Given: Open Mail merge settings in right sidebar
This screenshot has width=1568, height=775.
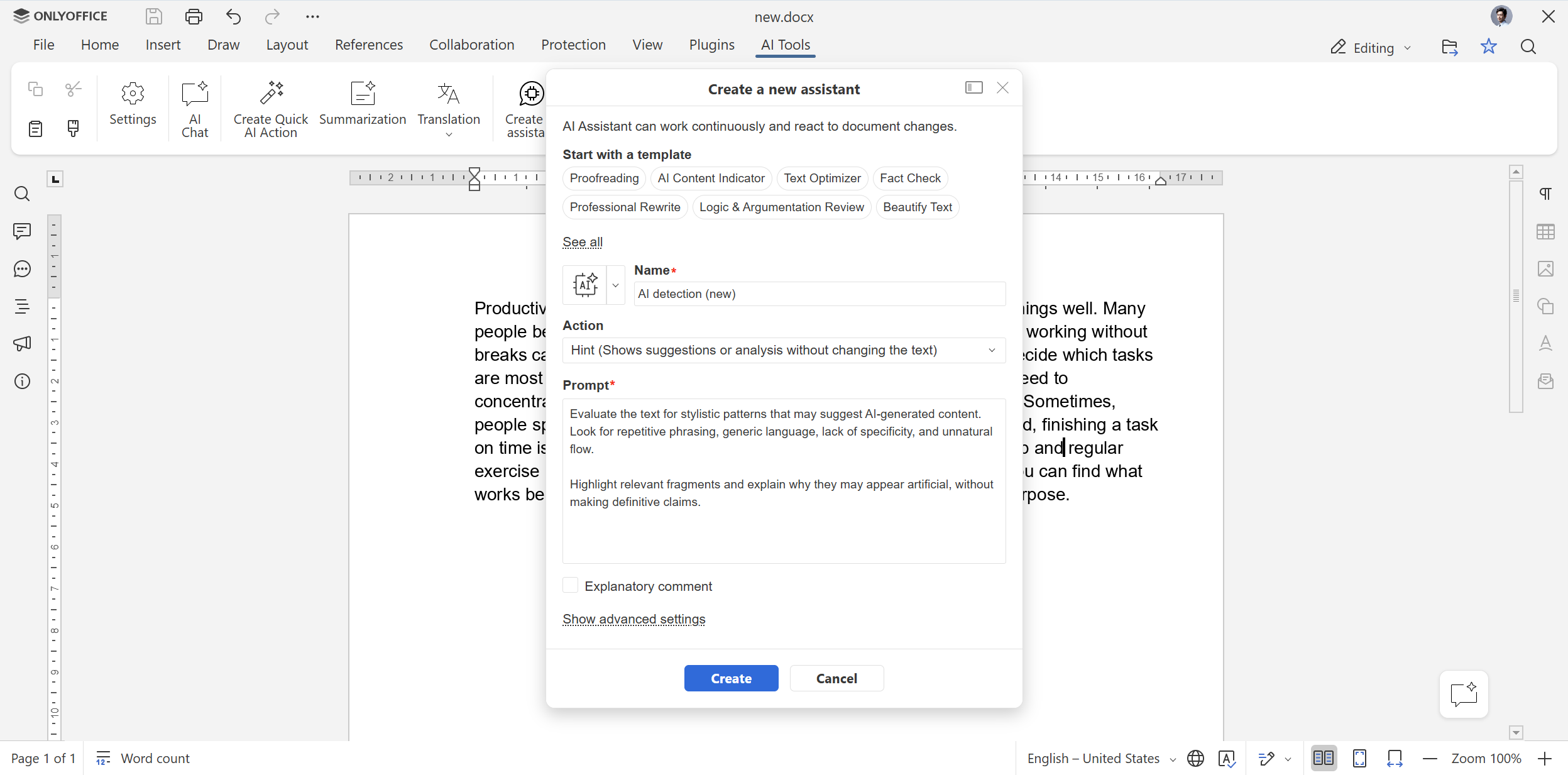Looking at the screenshot, I should coord(1545,382).
